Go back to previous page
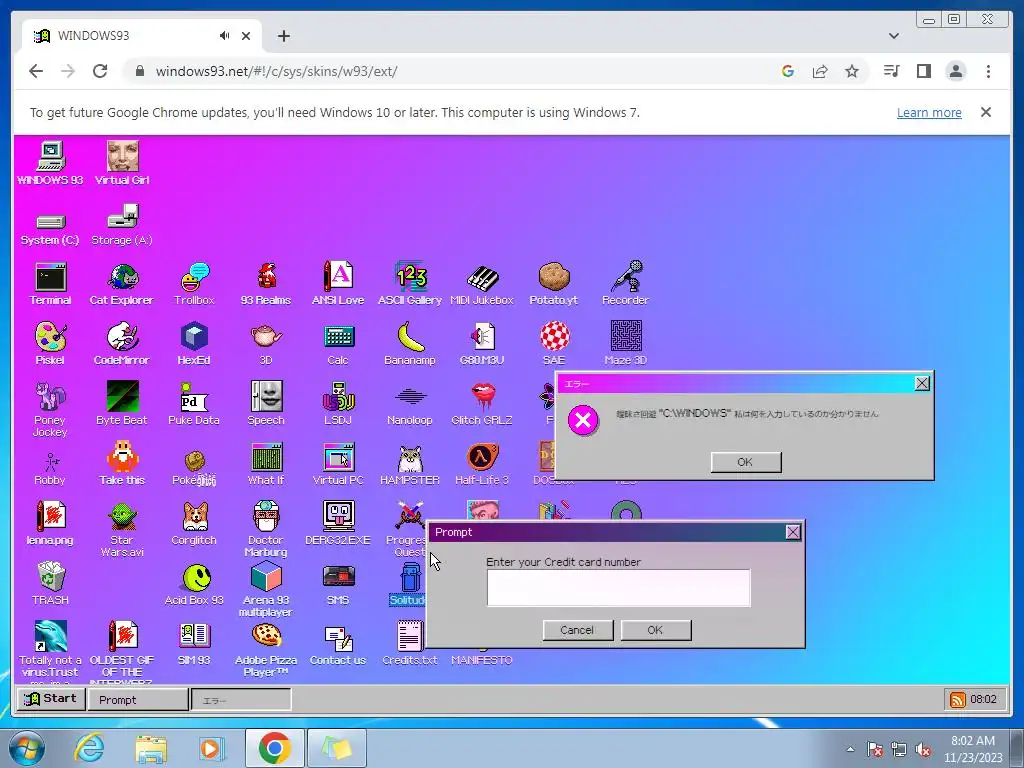 (36, 71)
